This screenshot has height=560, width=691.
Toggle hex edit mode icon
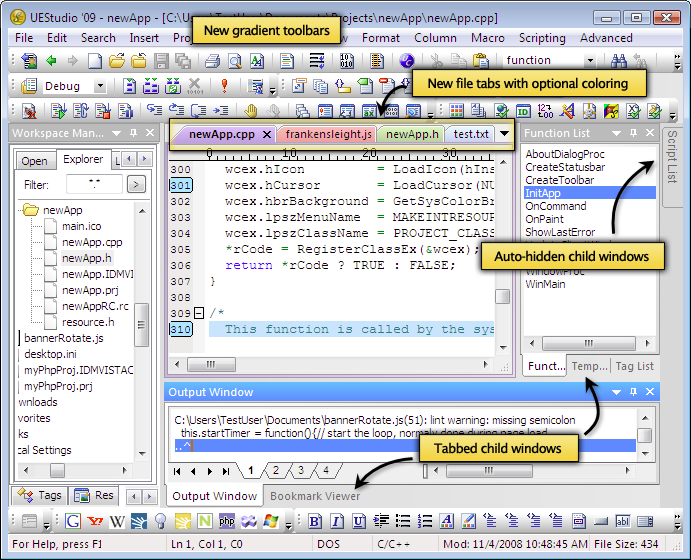[x=346, y=61]
